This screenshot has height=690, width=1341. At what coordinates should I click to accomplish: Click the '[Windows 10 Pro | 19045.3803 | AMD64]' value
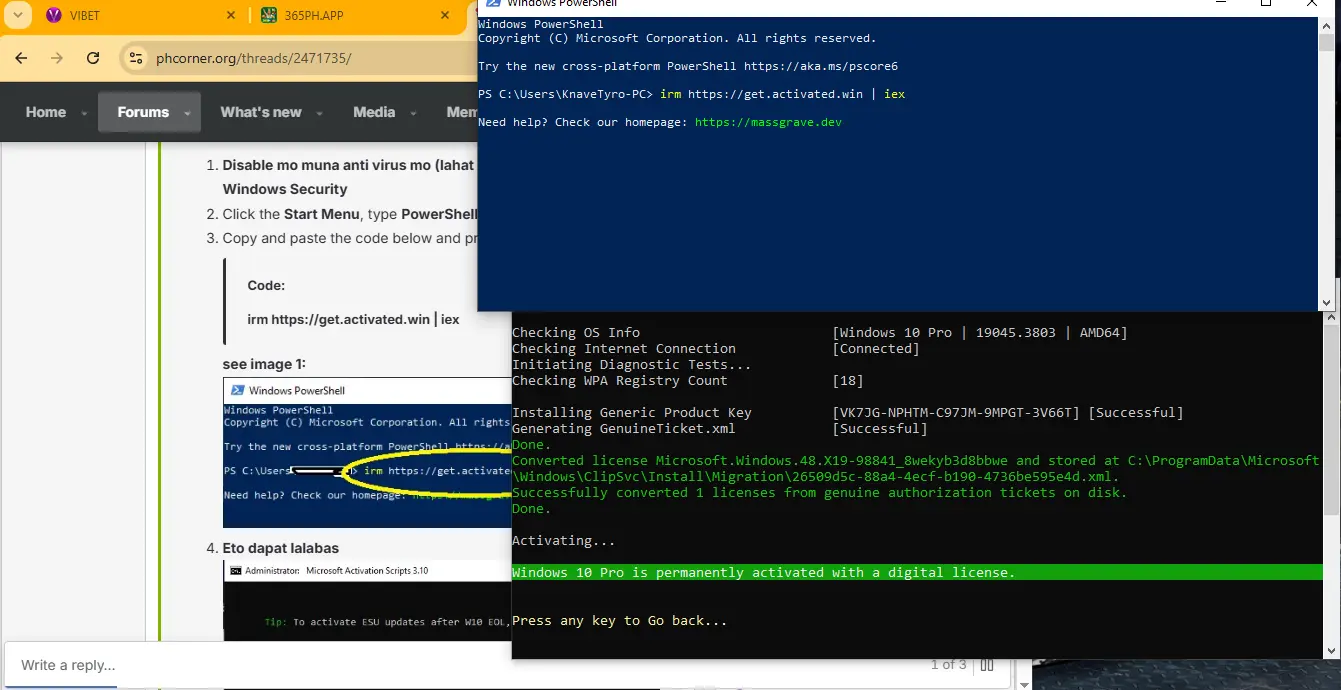click(x=980, y=332)
